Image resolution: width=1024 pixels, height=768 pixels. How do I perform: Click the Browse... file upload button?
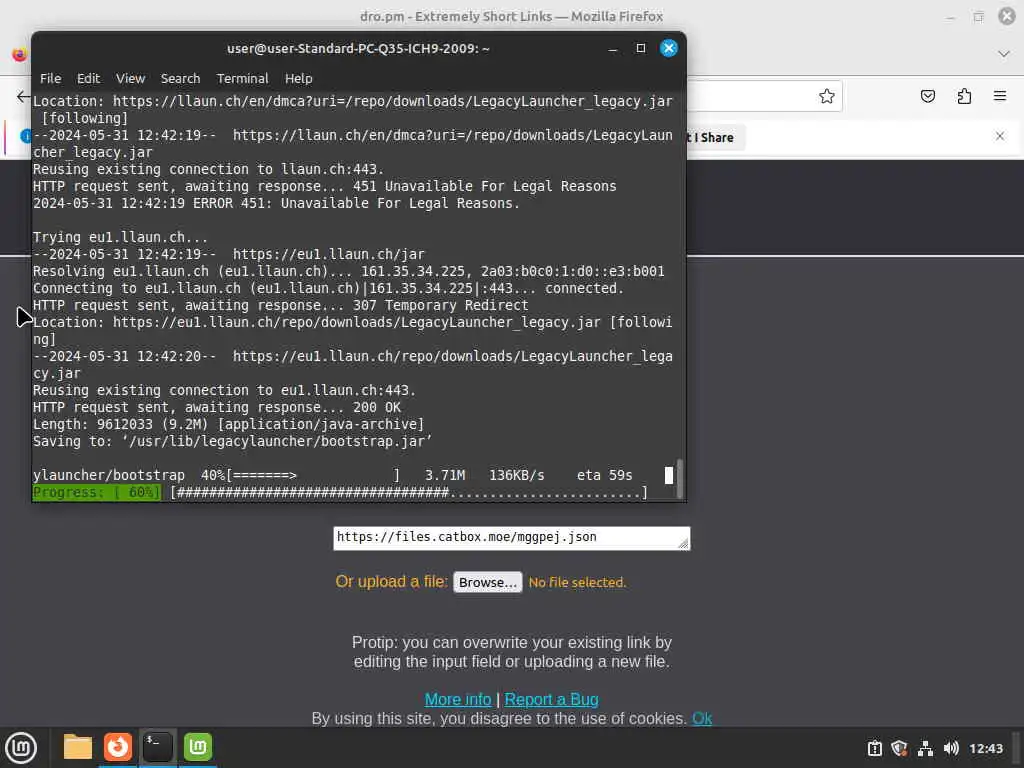488,582
